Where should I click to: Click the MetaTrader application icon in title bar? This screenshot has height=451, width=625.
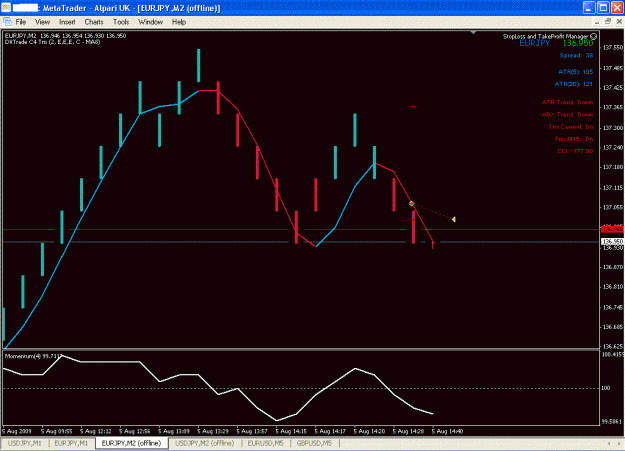click(6, 8)
